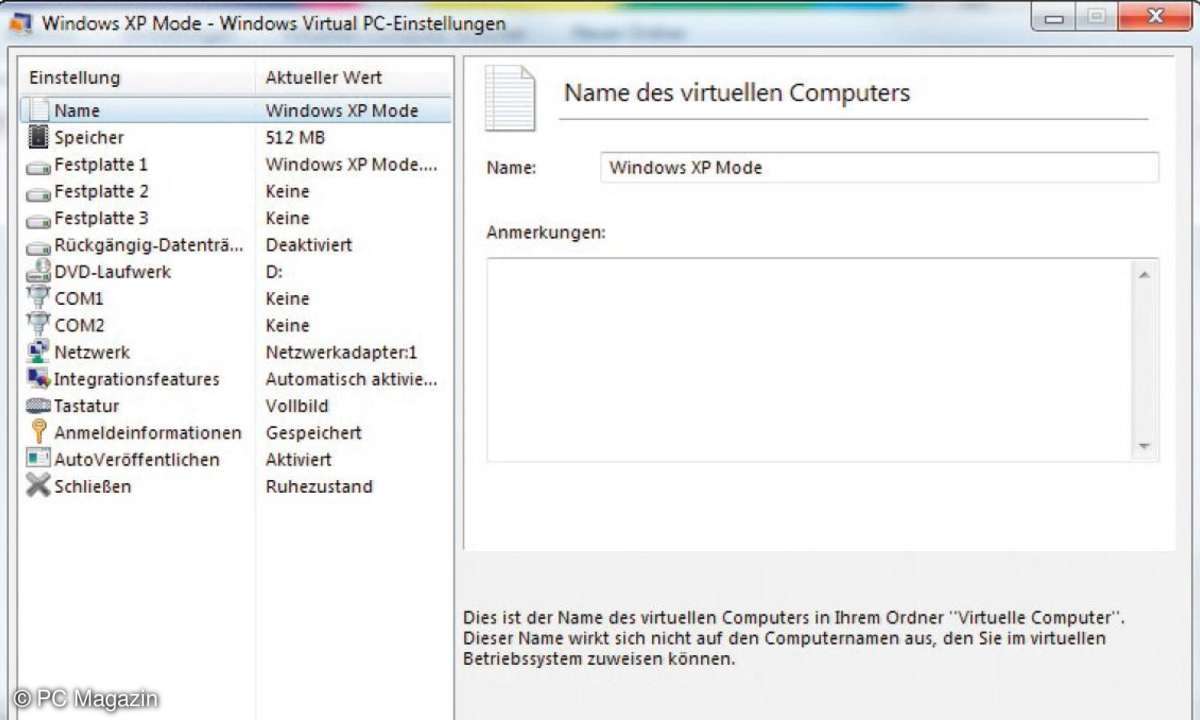Viewport: 1200px width, 720px height.
Task: Click the Deaktiviert value
Action: point(309,245)
